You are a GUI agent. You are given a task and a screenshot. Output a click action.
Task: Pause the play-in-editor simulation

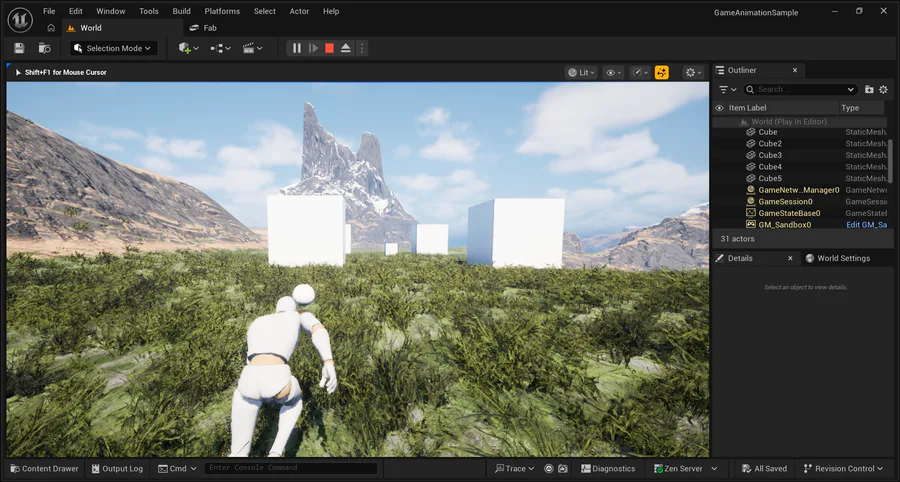click(x=297, y=48)
